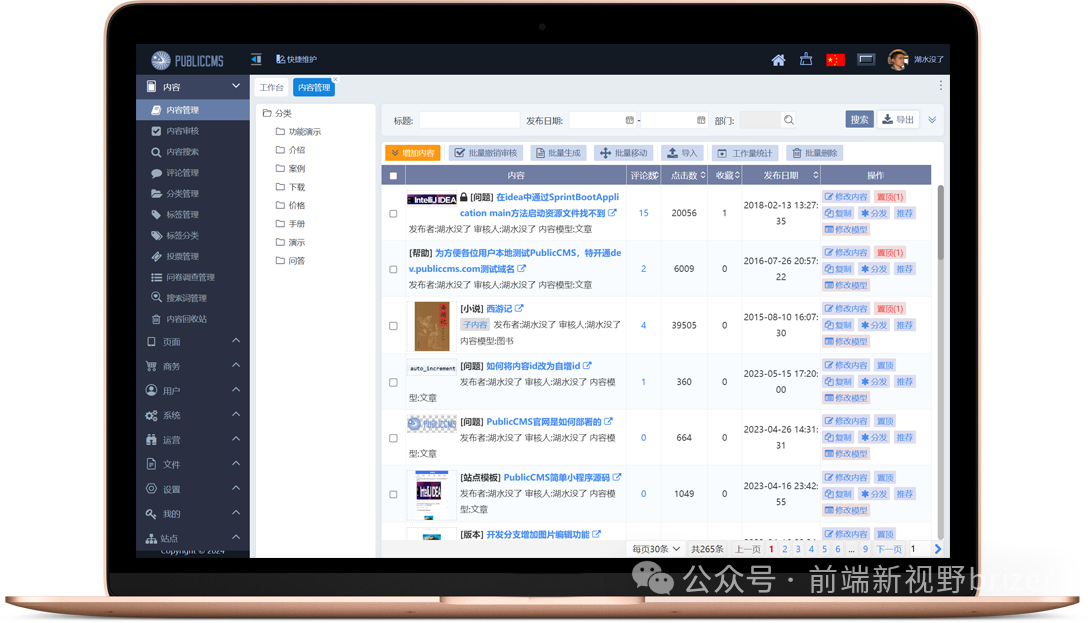The image size is (1088, 623).
Task: Close the 内容管理 tab
Action: [x=335, y=78]
